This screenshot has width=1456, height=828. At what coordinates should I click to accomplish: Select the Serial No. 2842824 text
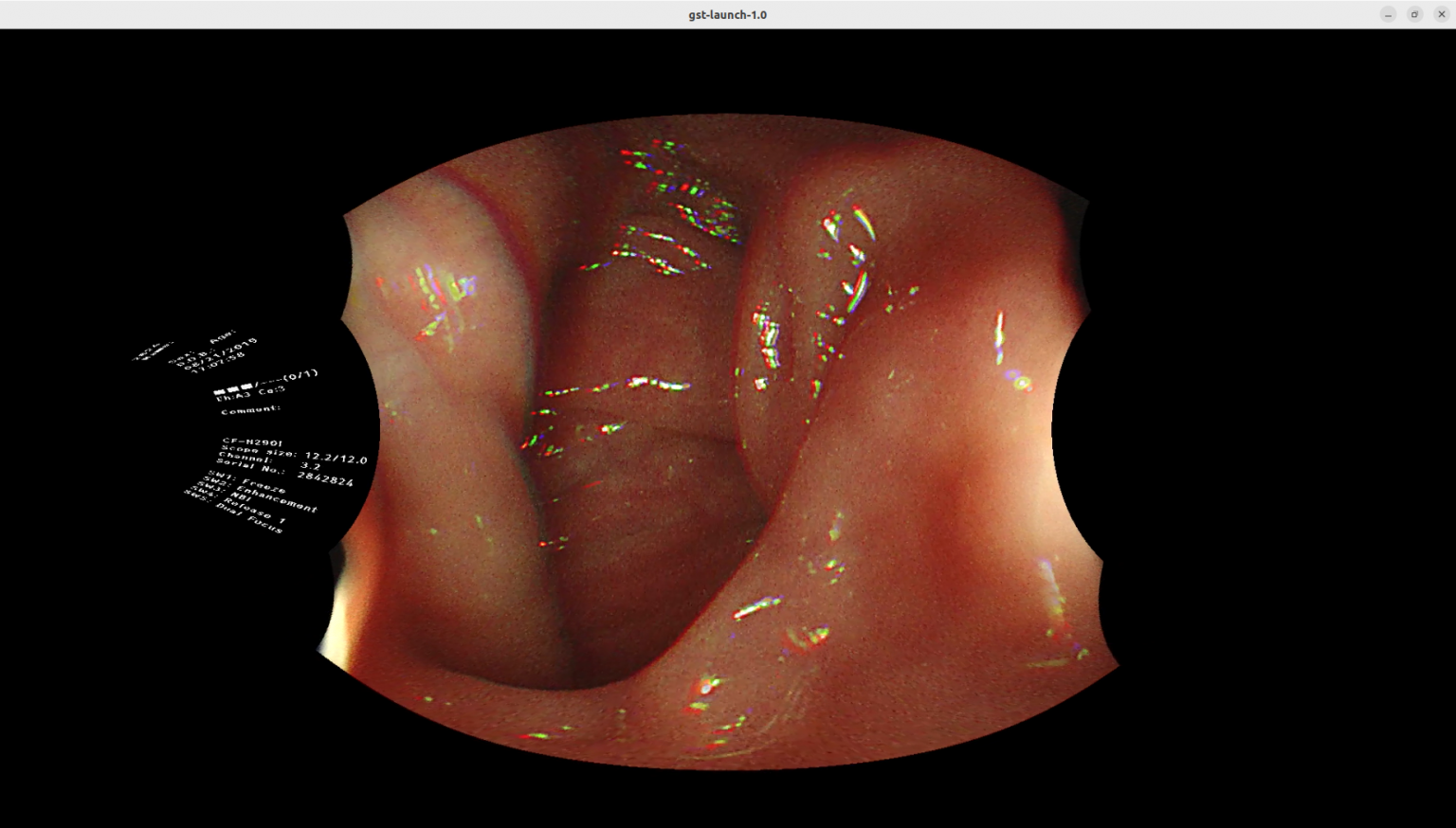tap(325, 478)
